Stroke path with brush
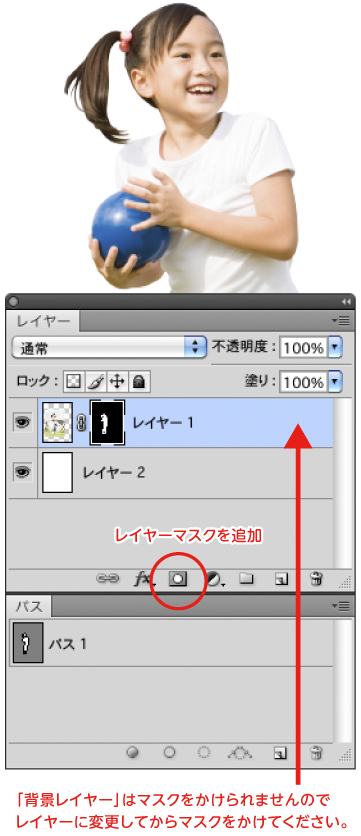Screen dimensions: 361x836 pyautogui.click(x=170, y=752)
